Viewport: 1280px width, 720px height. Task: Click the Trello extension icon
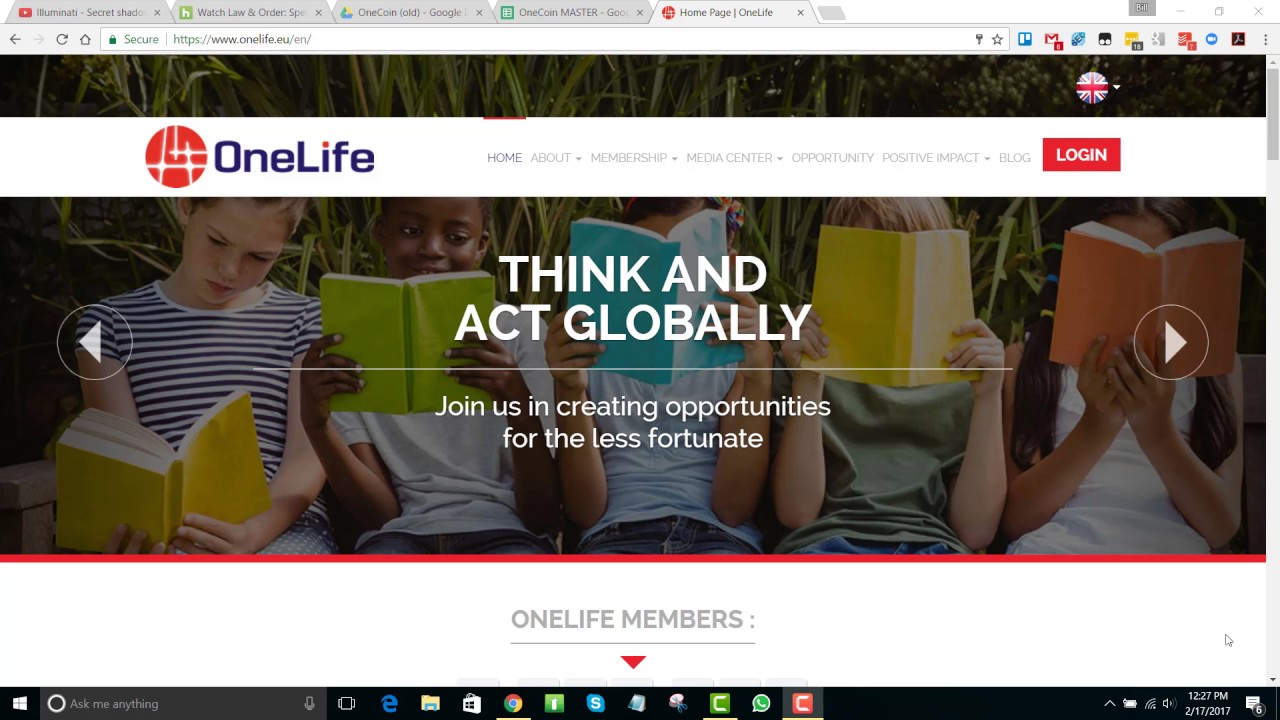[1025, 39]
